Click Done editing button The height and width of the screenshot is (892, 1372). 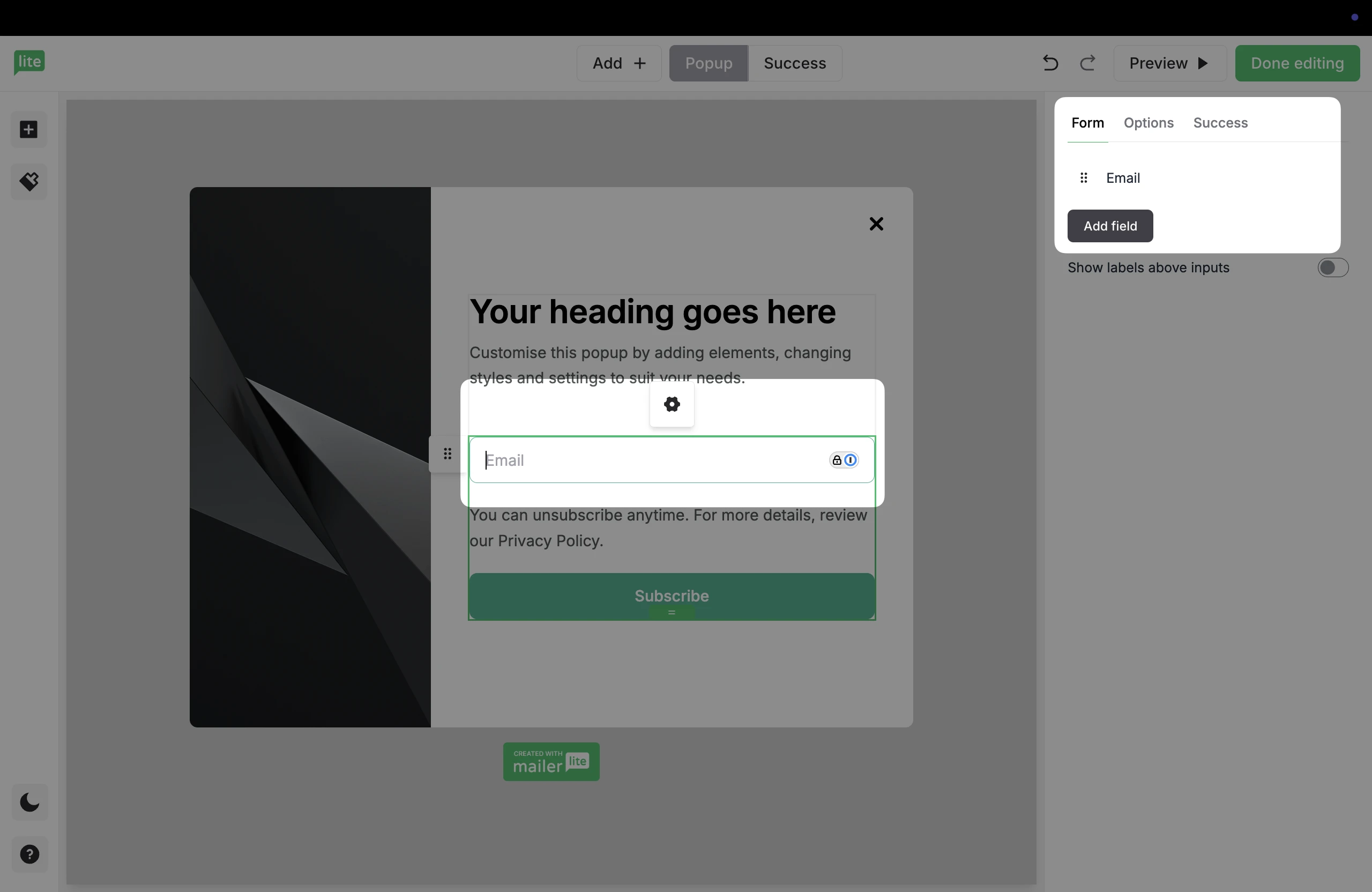click(1296, 63)
